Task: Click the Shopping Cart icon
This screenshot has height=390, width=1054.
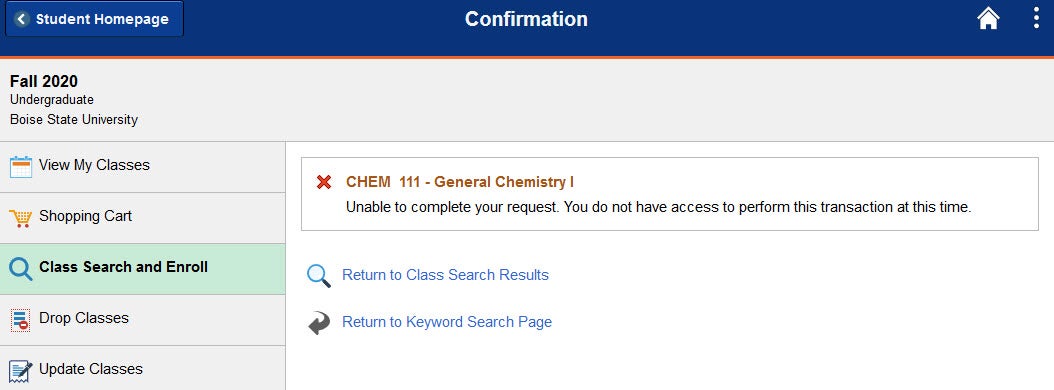Action: 21,218
